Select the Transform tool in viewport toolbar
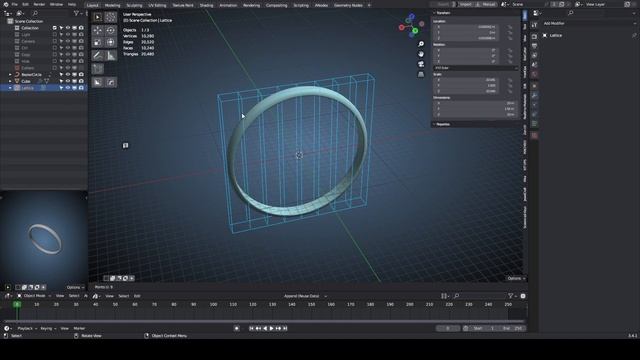Viewport: 640px width, 360px height. [111, 42]
